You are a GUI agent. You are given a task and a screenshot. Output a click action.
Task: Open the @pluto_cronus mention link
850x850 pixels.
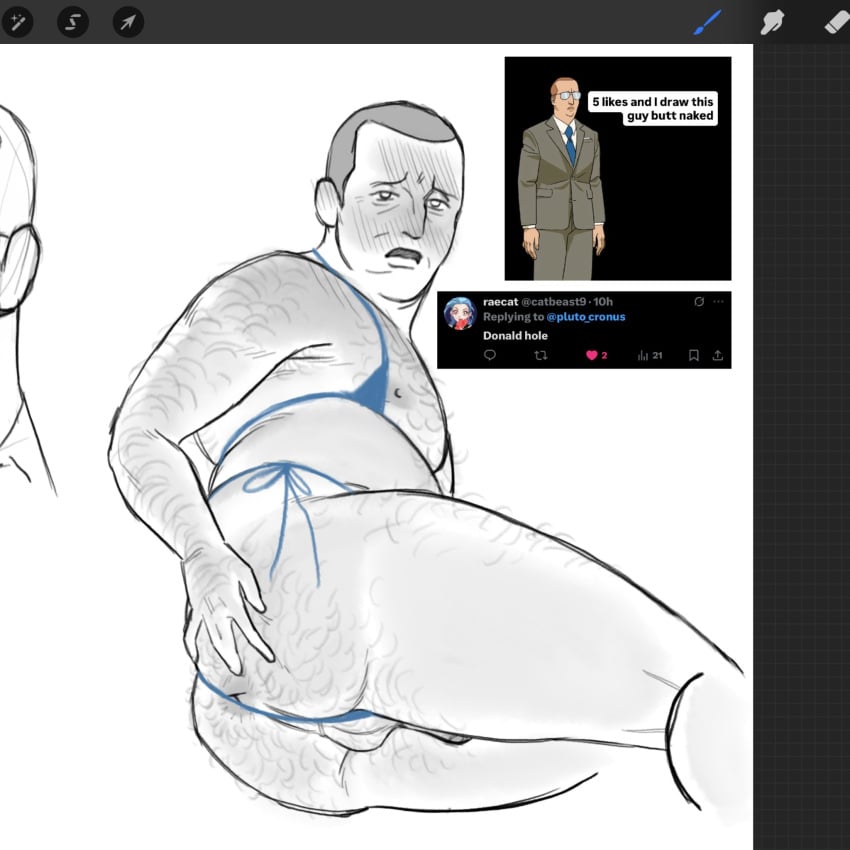pyautogui.click(x=585, y=317)
